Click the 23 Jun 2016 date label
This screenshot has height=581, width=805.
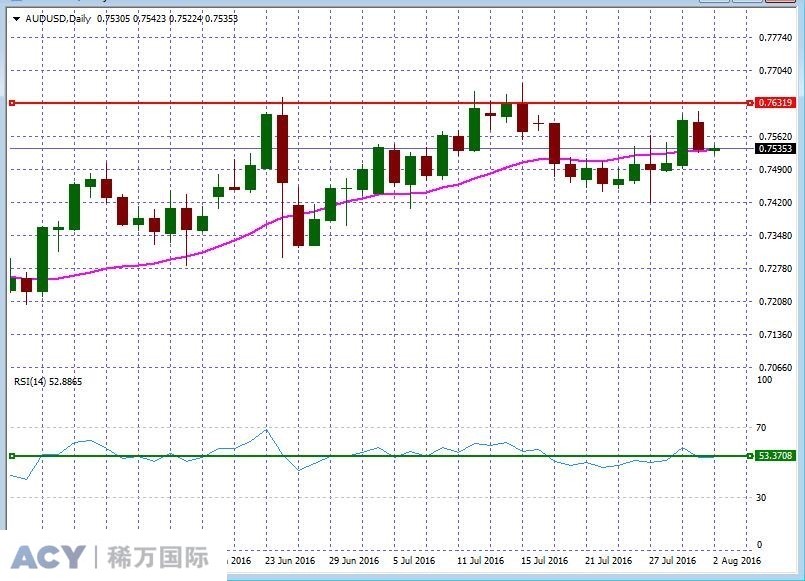[290, 560]
